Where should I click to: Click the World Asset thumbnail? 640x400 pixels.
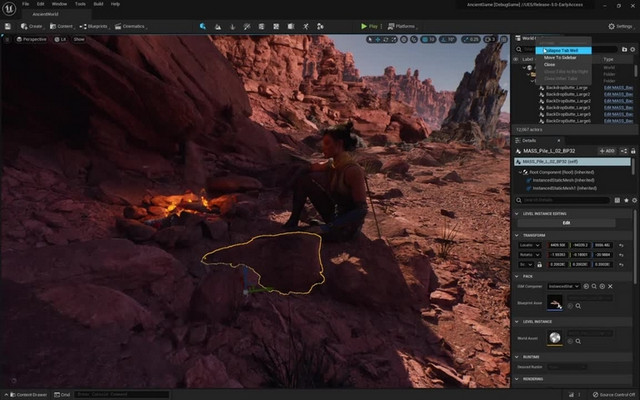point(555,338)
